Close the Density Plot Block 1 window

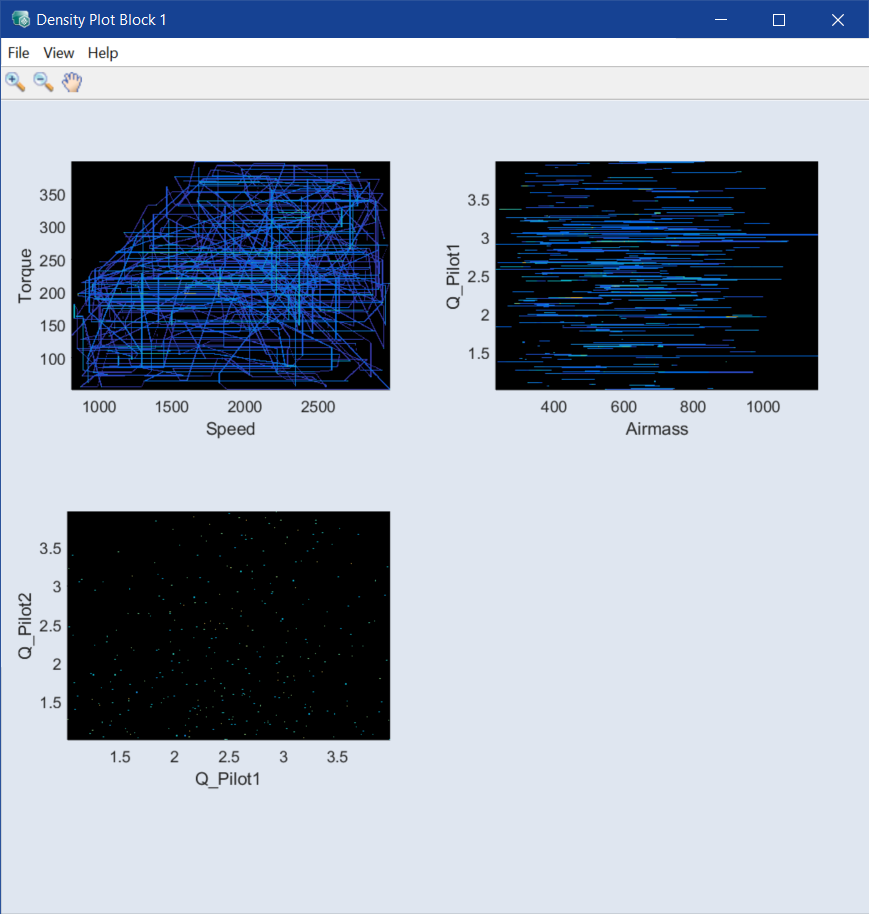pyautogui.click(x=838, y=19)
